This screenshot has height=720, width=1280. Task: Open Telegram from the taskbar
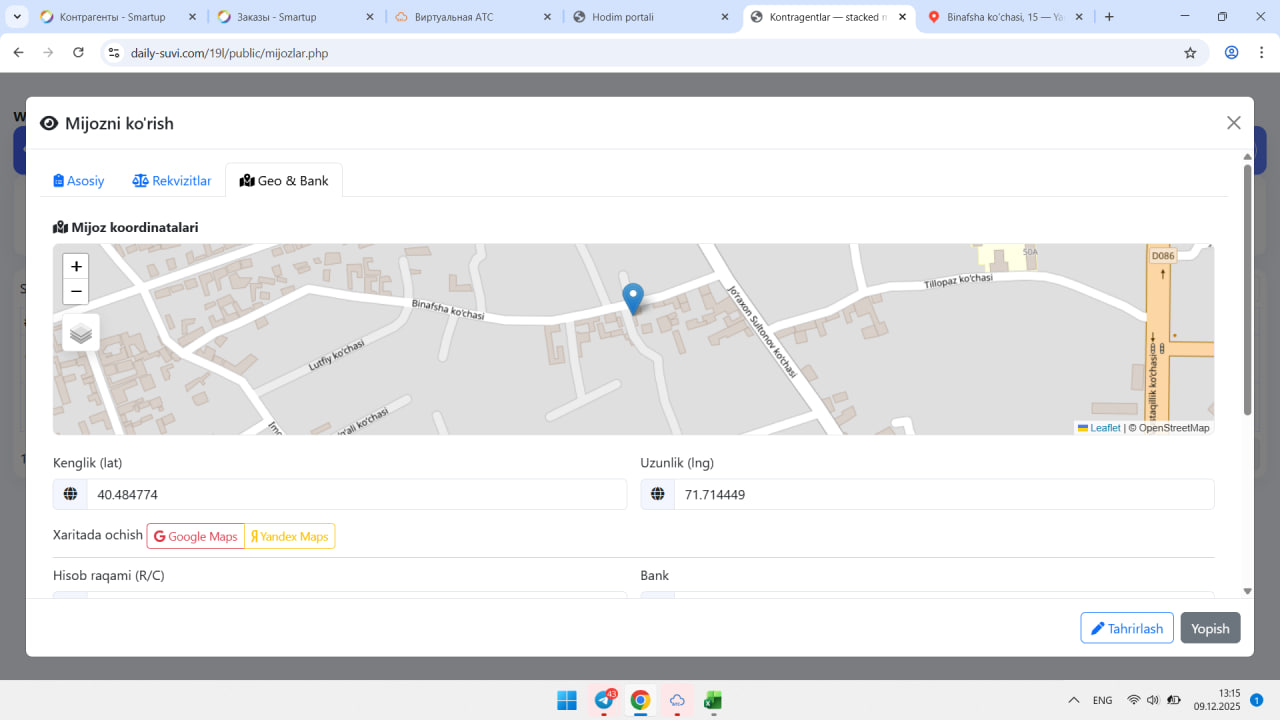(604, 700)
